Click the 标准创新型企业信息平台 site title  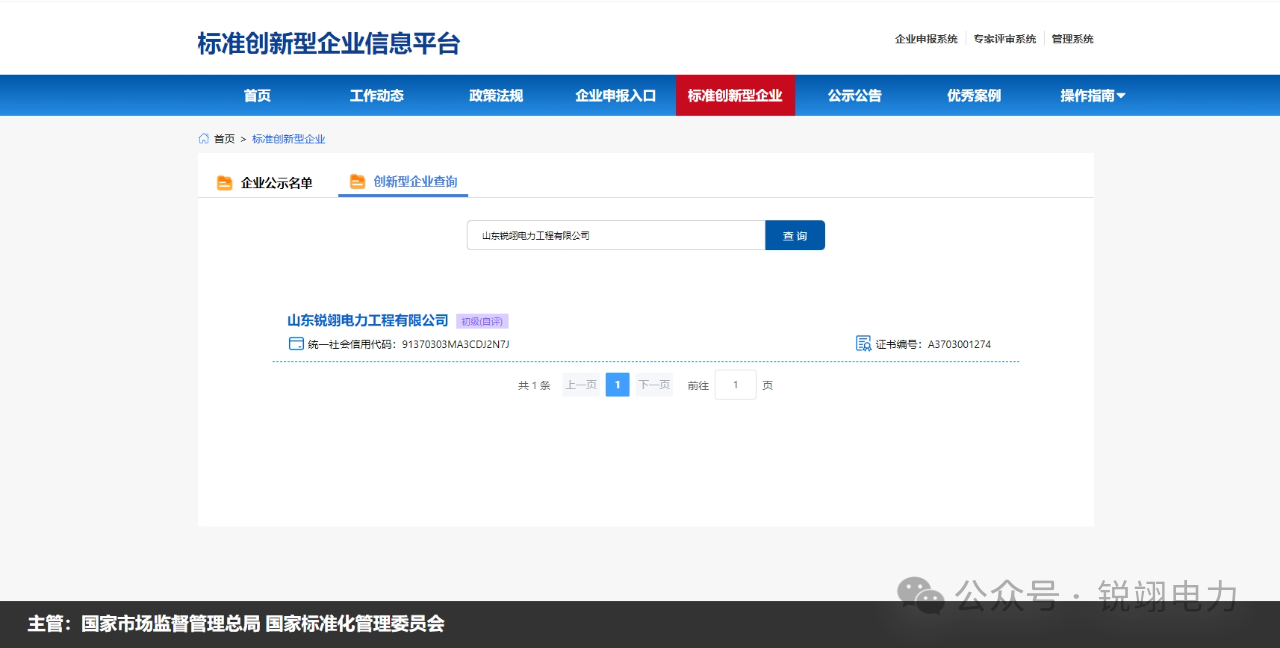[329, 44]
